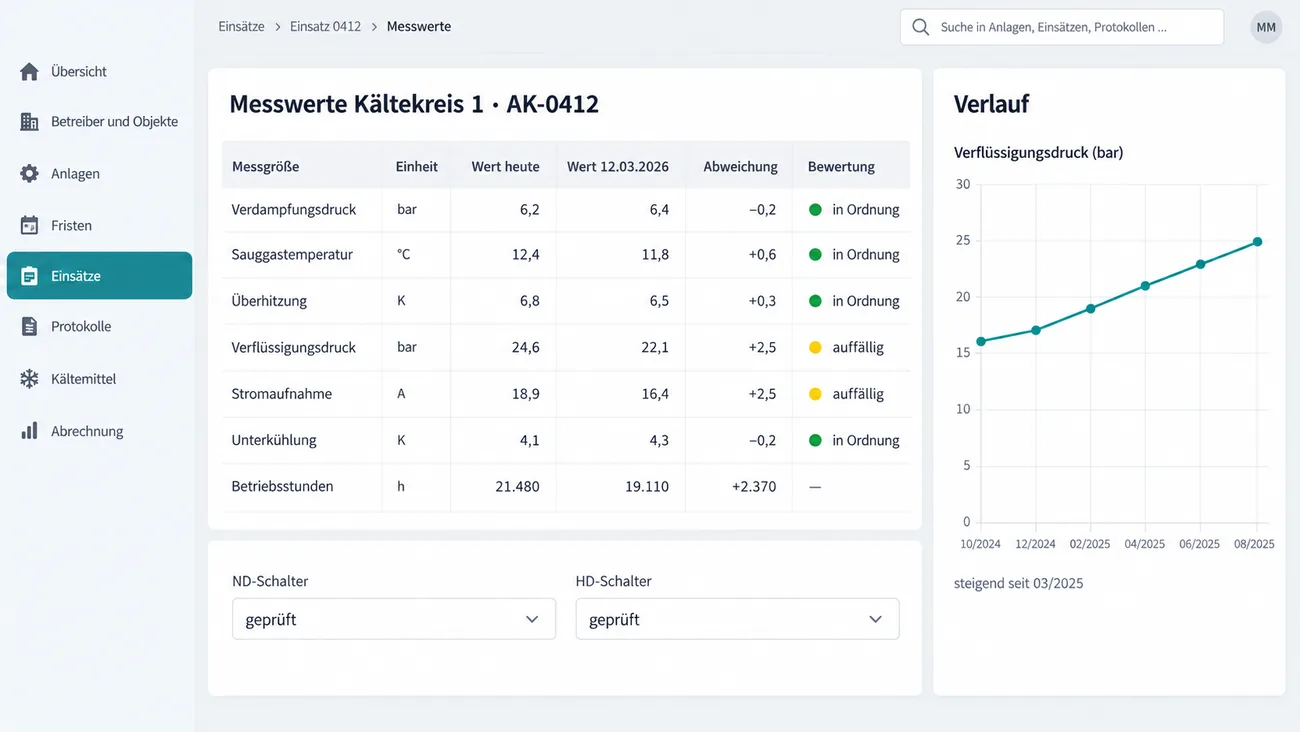1300x732 pixels.
Task: Select the Sauggastemperatur row label
Action: pos(292,255)
